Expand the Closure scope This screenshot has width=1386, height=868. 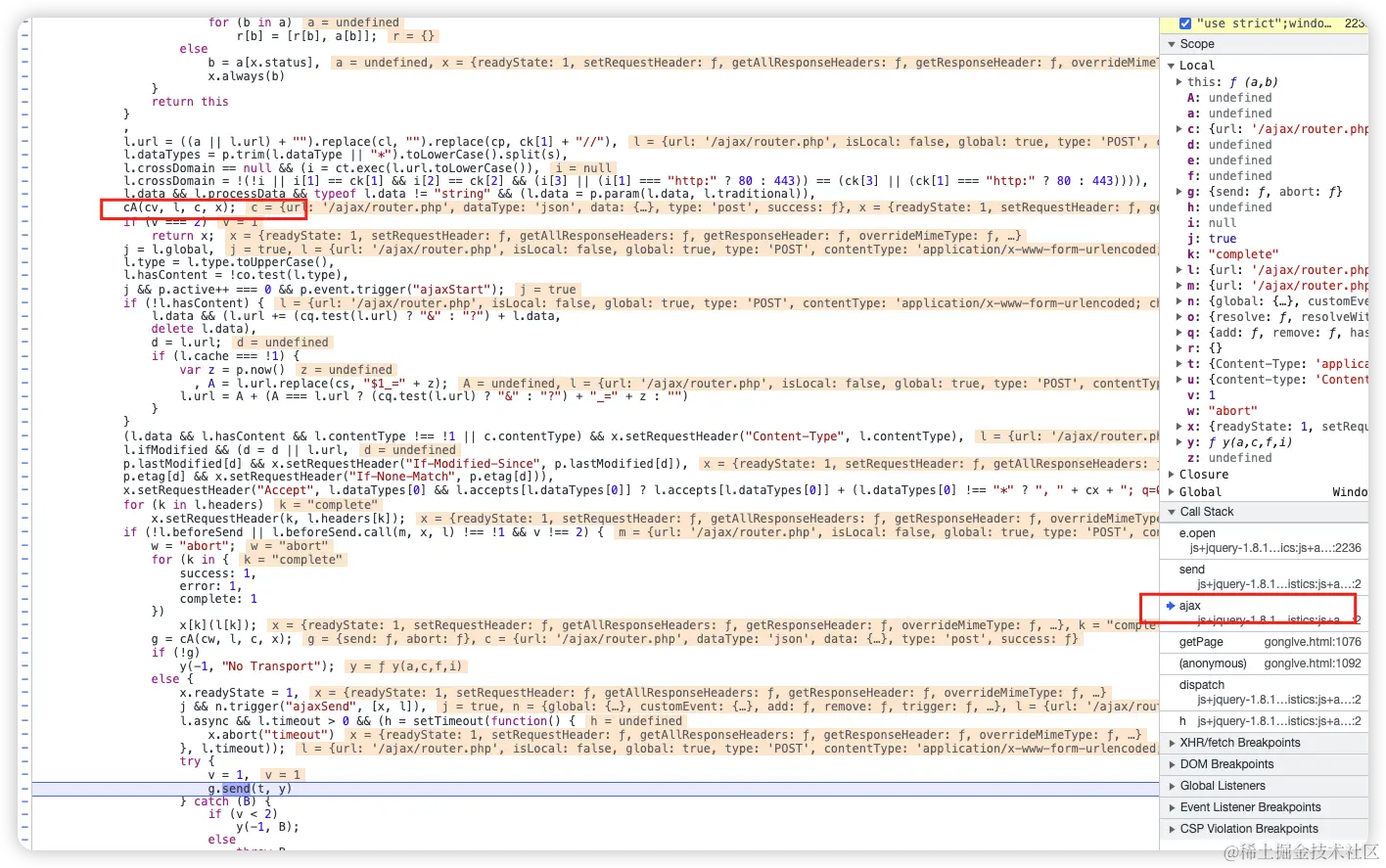1171,475
